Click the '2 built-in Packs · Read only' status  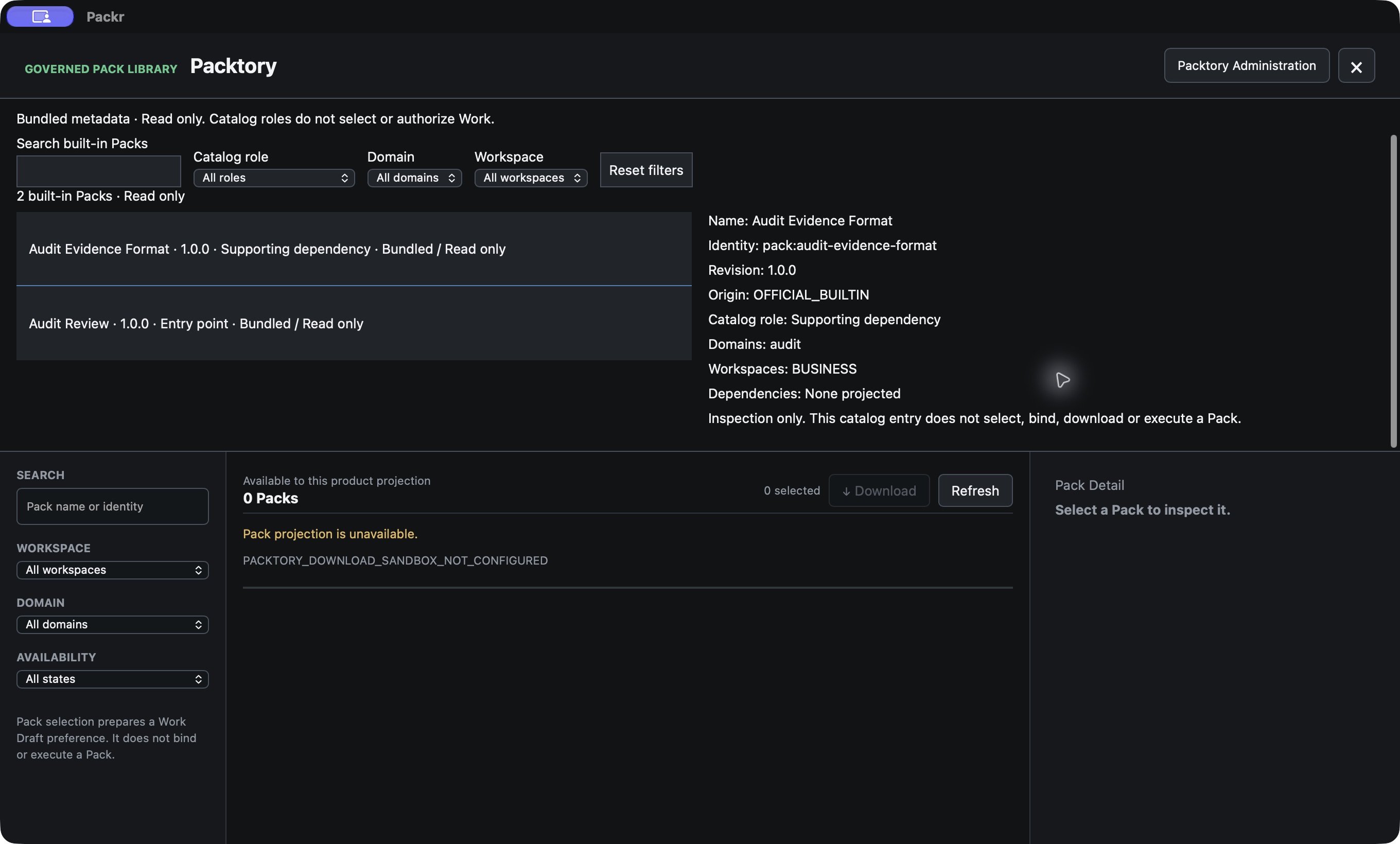click(x=100, y=196)
